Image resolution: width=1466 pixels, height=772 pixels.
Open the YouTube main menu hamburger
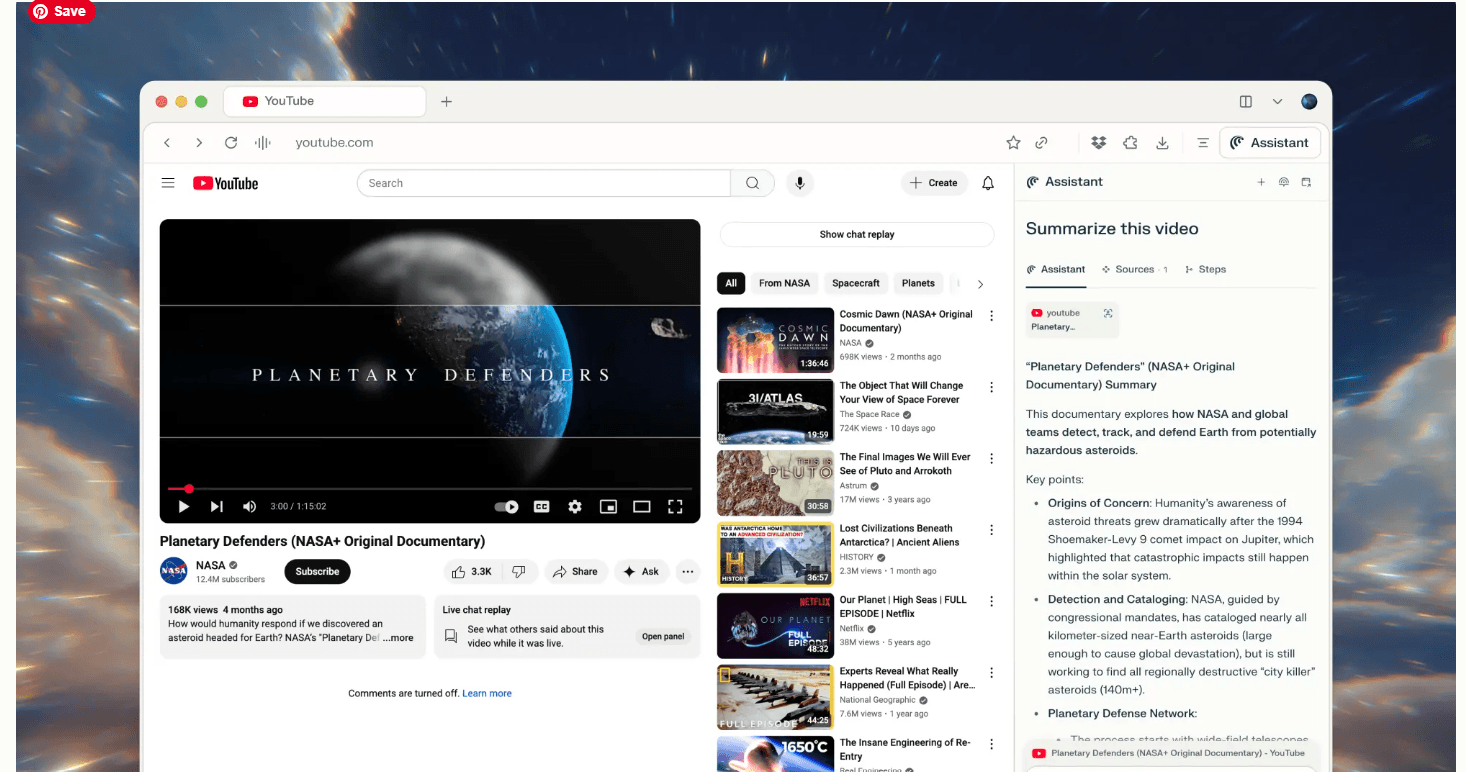(167, 183)
